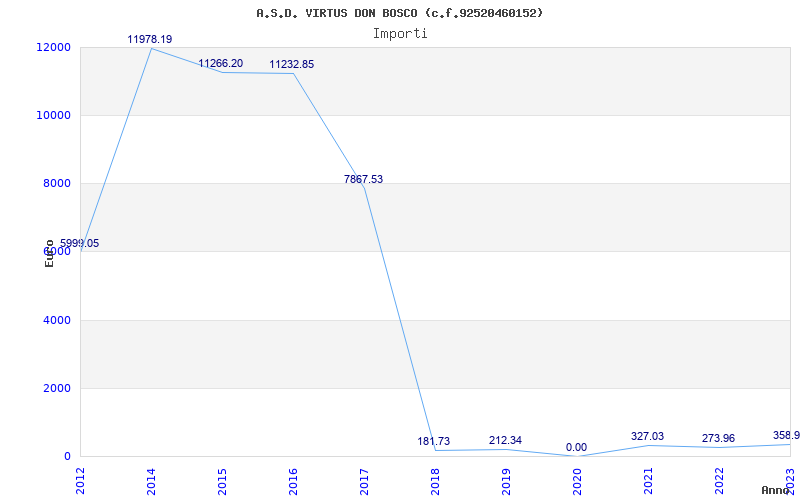Click x-axis year label 2019
Image resolution: width=800 pixels, height=500 pixels.
(x=506, y=480)
